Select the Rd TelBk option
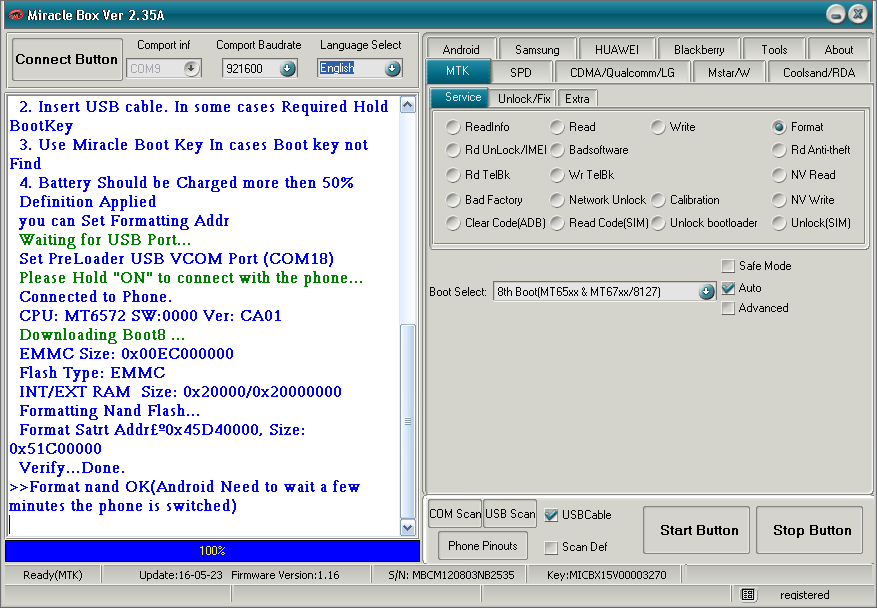 [x=452, y=175]
